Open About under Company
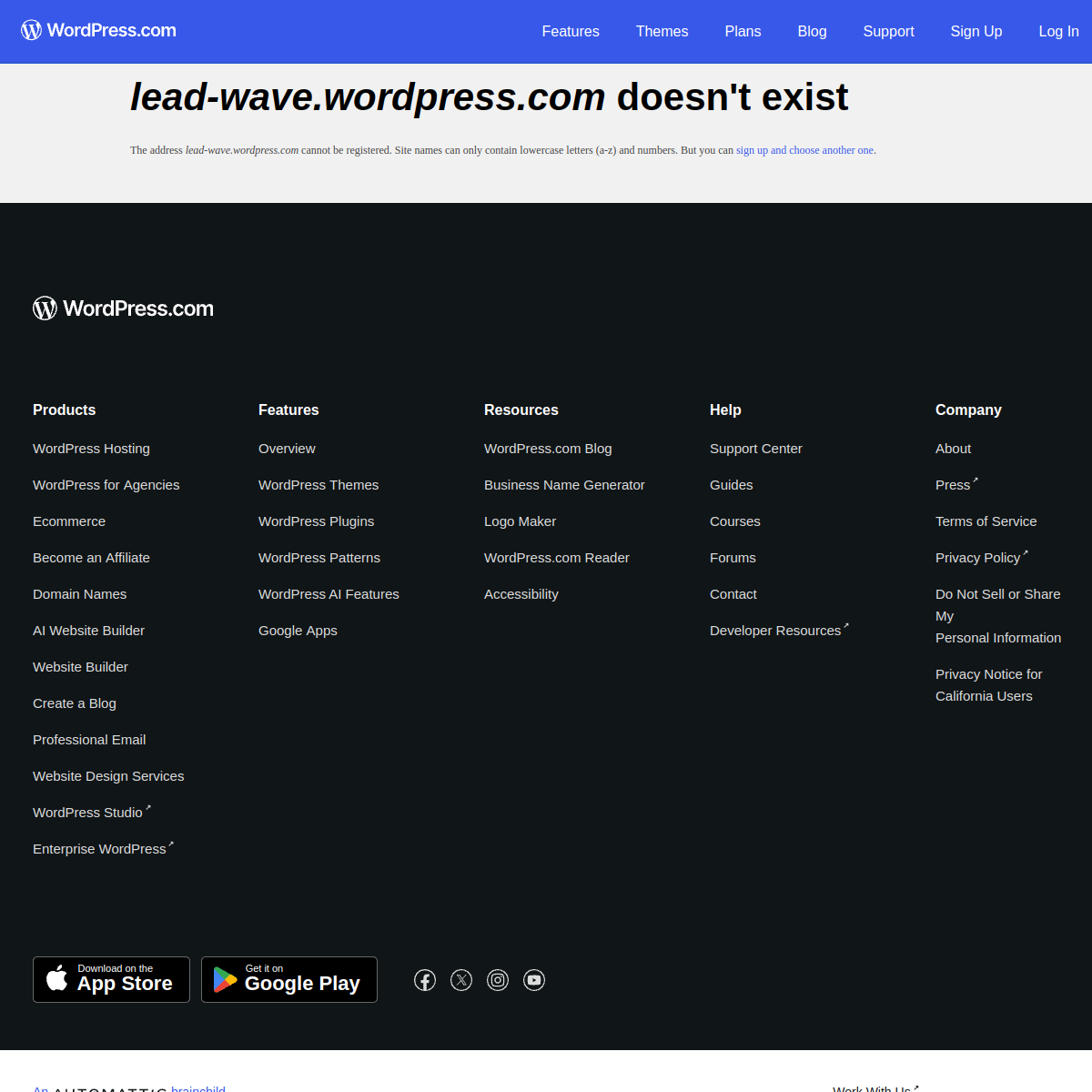The width and height of the screenshot is (1092, 1092). [x=953, y=449]
